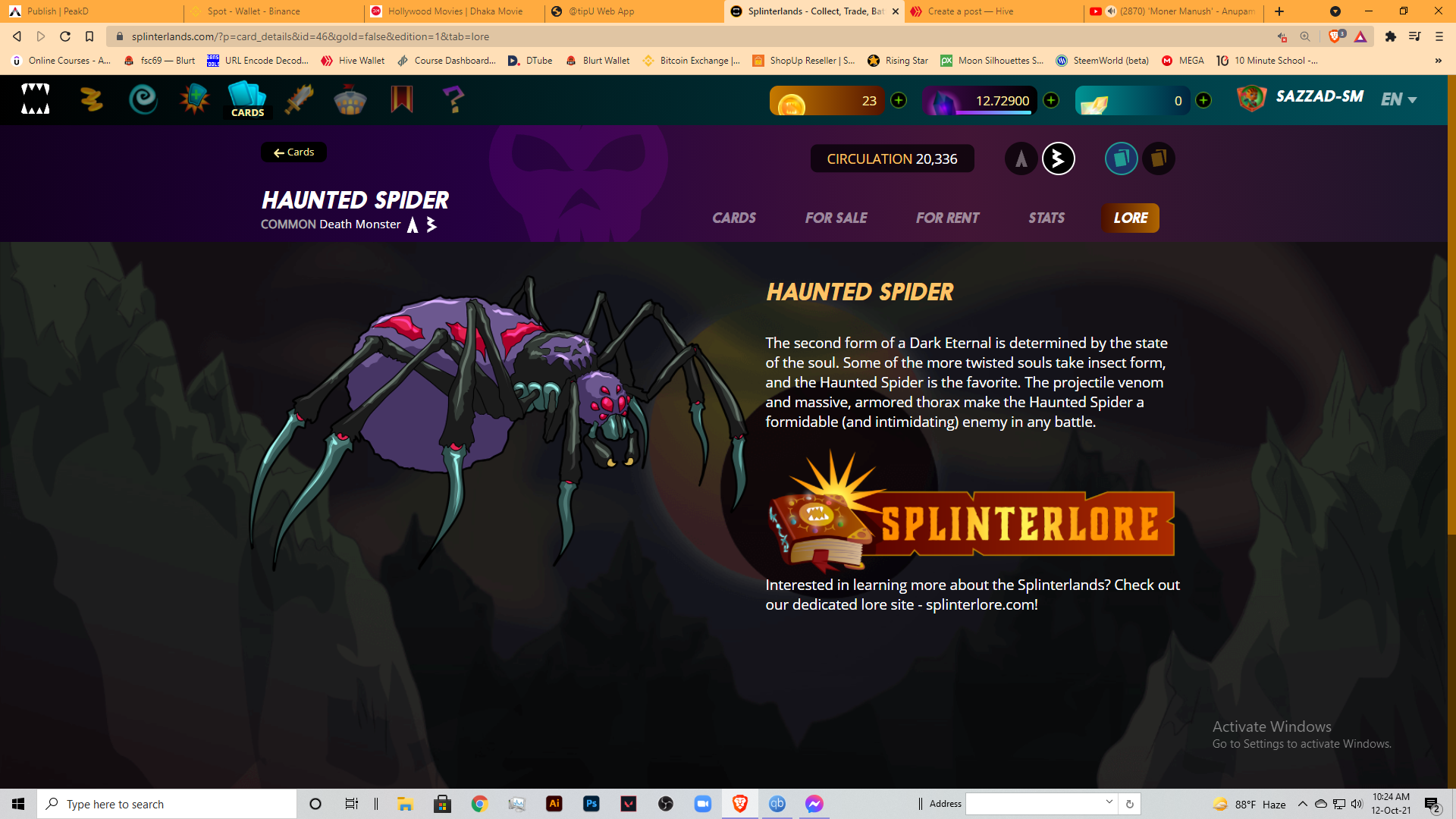
Task: Open Splinterlands home via fangs logo
Action: (x=35, y=99)
